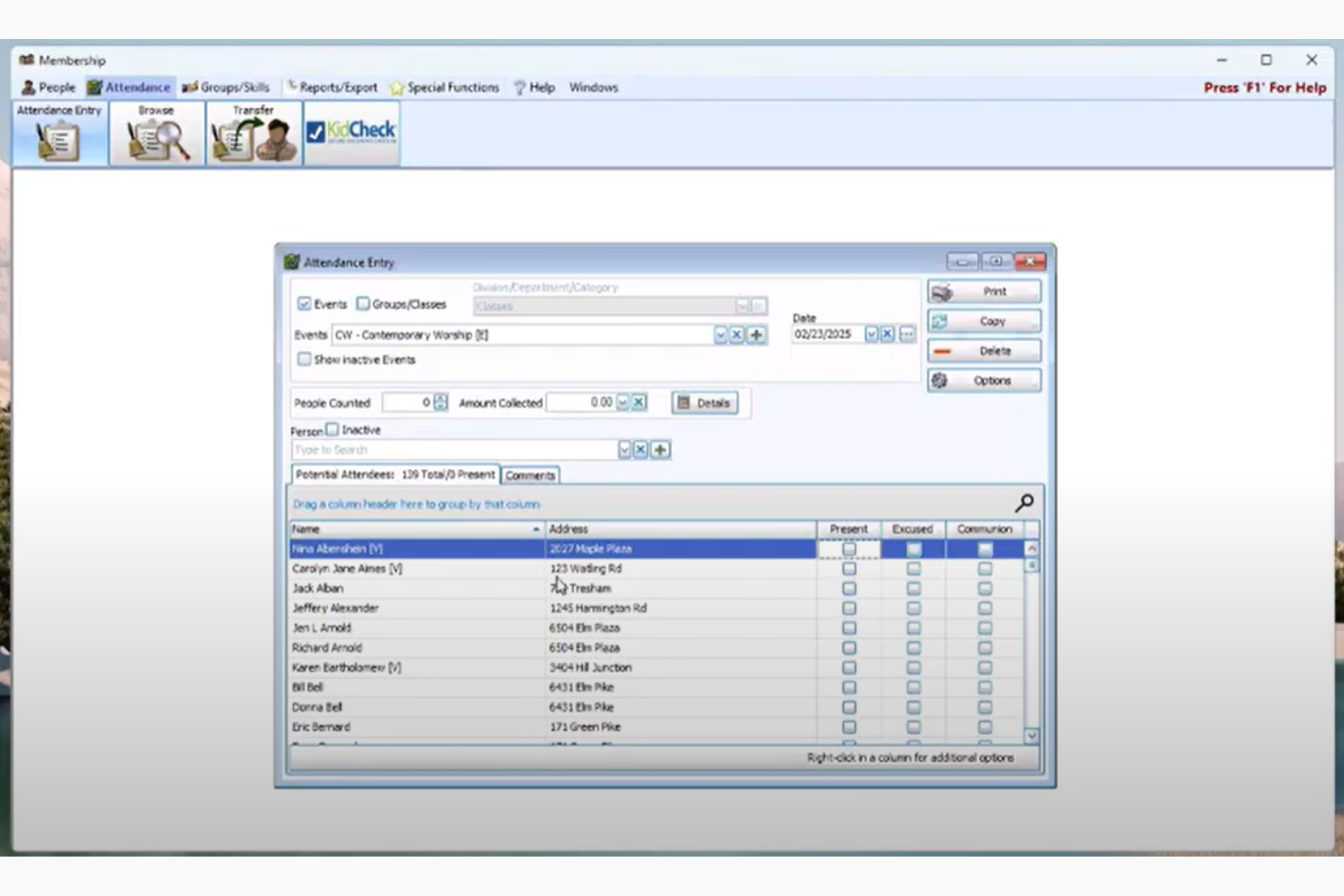Click the address 3404 Hill Junction
The width and height of the screenshot is (1344, 896).
(x=590, y=668)
